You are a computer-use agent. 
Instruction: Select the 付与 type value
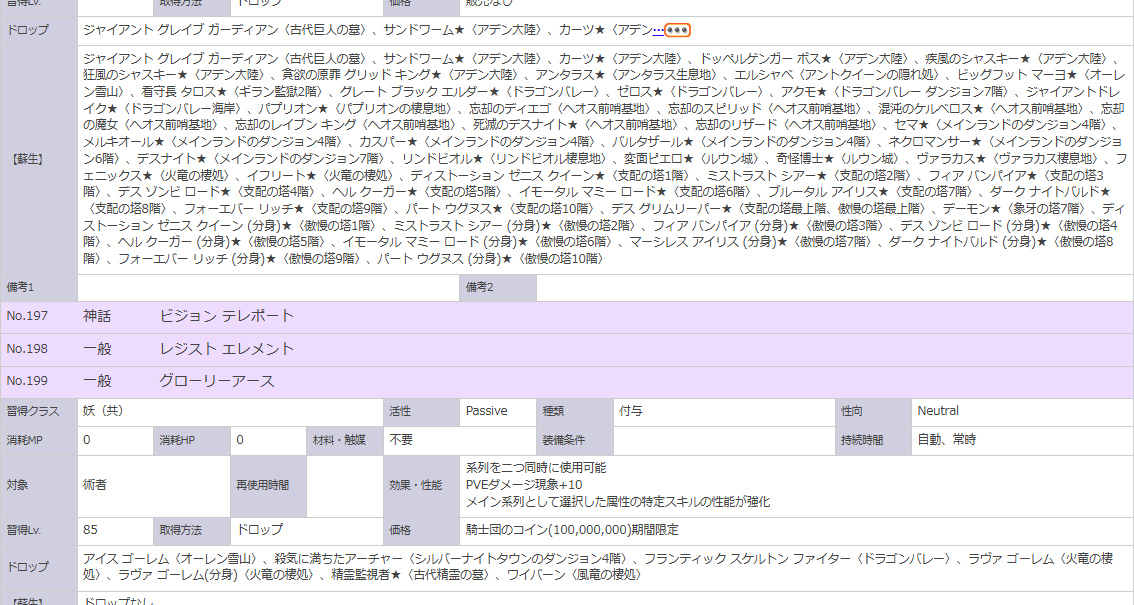tap(631, 411)
